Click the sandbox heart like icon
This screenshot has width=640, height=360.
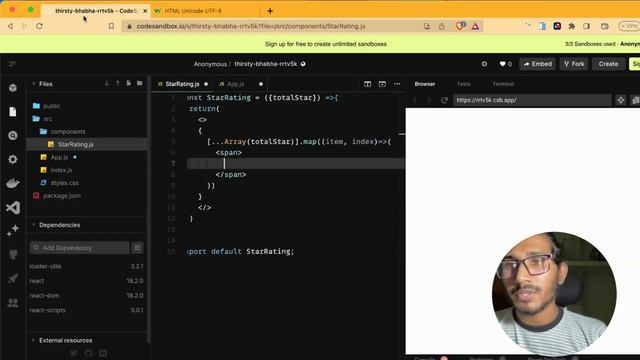pyautogui.click(x=502, y=64)
